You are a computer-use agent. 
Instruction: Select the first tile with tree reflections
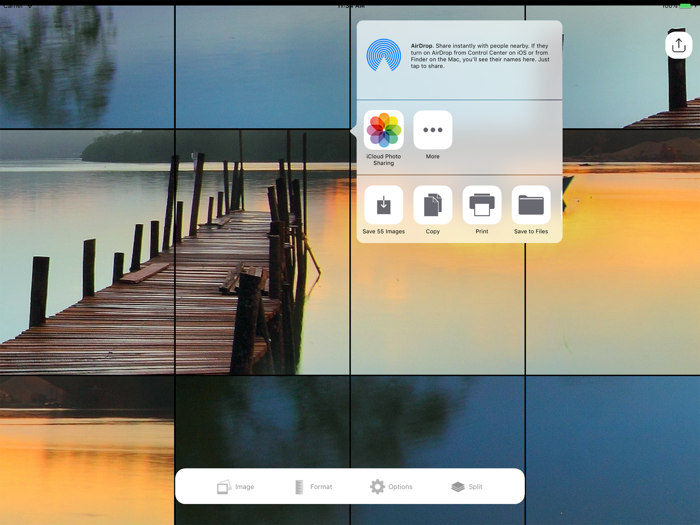click(87, 67)
